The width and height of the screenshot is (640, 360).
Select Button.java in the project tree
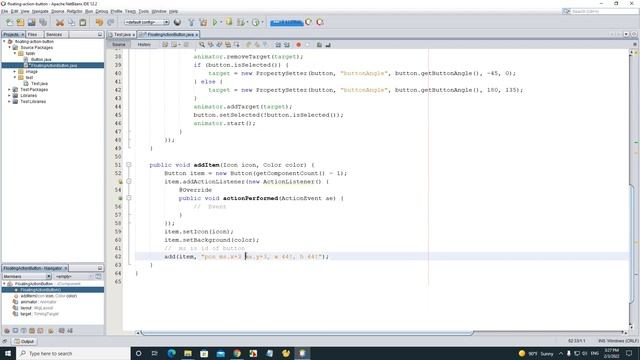pyautogui.click(x=41, y=60)
